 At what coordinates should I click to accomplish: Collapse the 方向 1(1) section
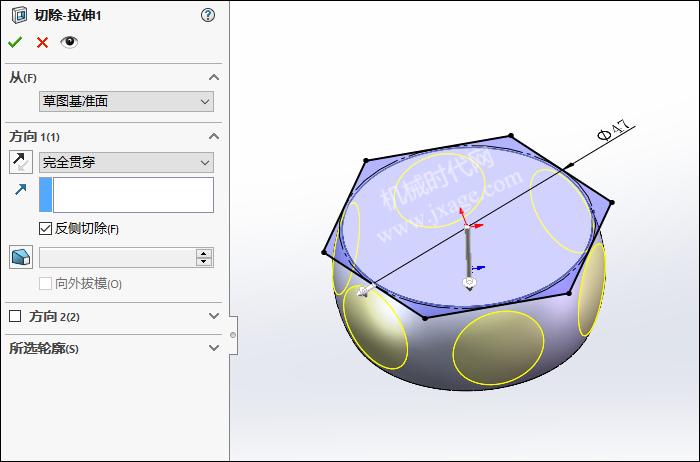click(214, 136)
